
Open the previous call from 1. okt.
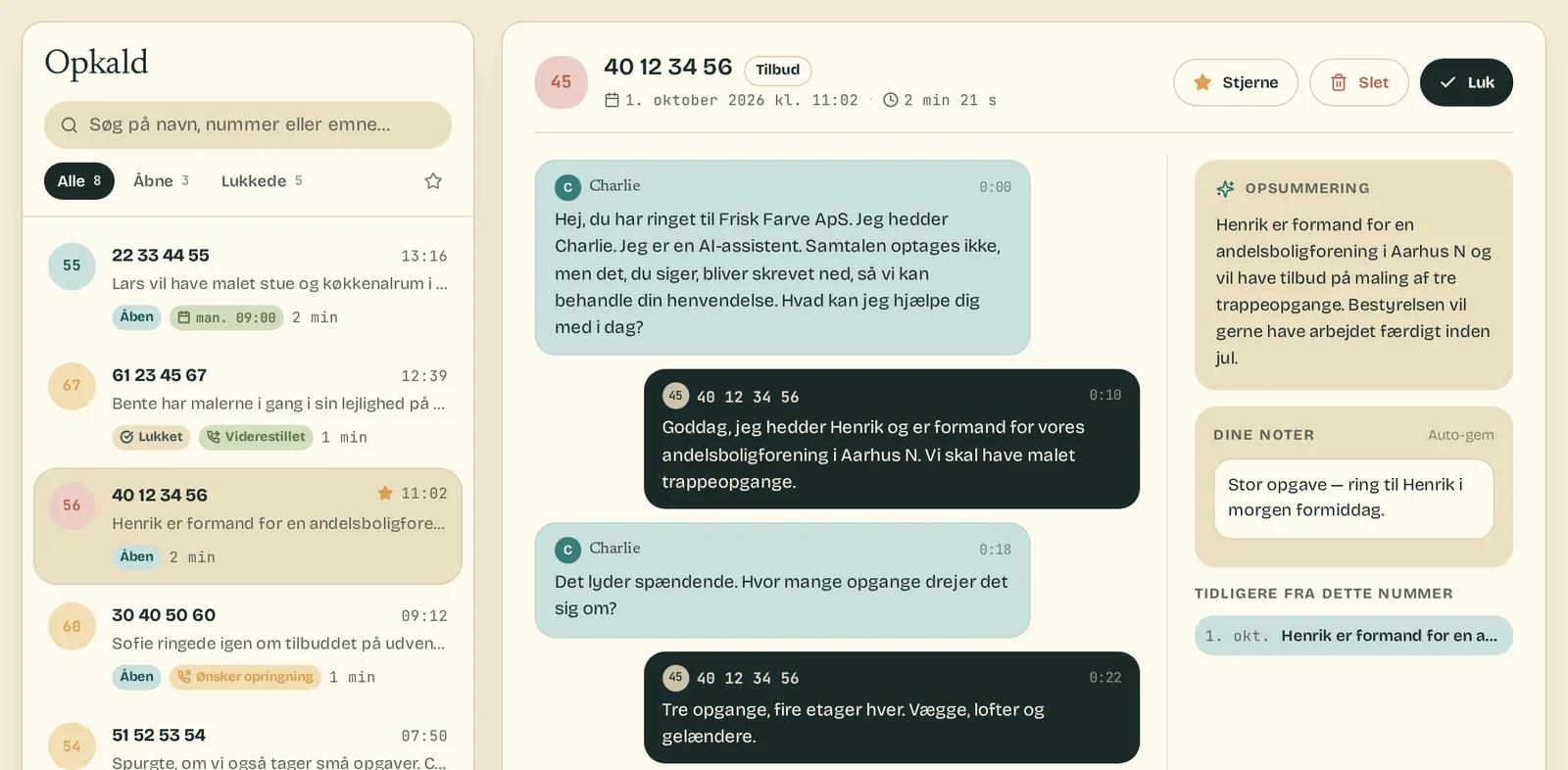tap(1353, 636)
